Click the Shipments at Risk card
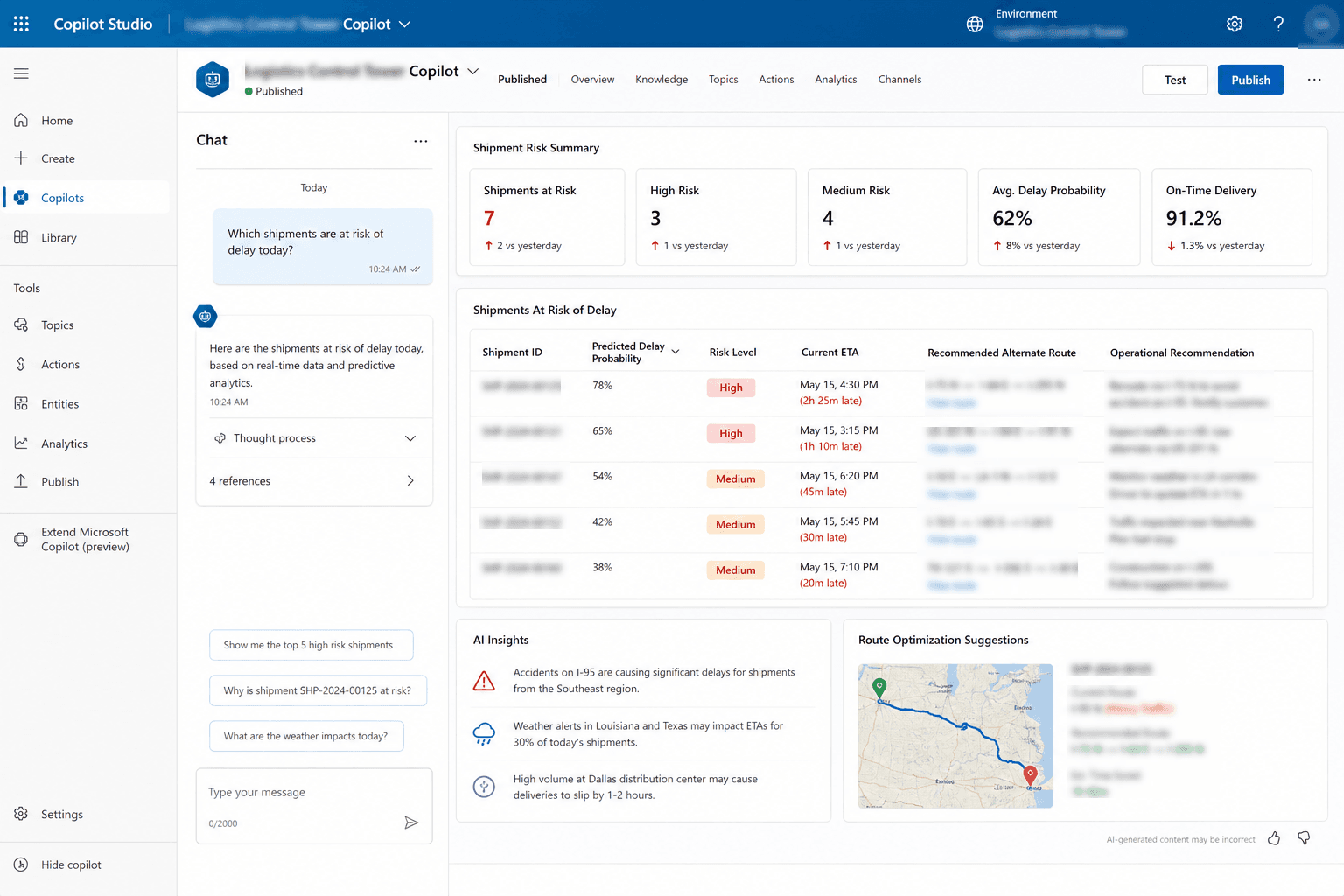Image resolution: width=1344 pixels, height=896 pixels. [x=548, y=217]
